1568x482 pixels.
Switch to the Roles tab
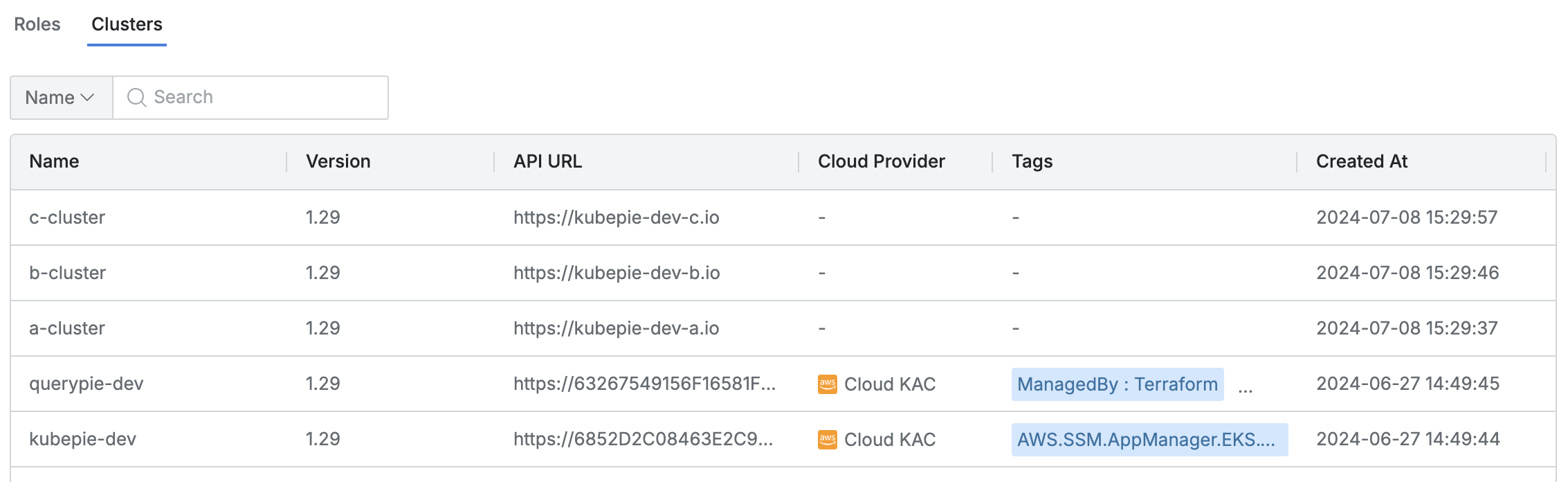coord(37,24)
